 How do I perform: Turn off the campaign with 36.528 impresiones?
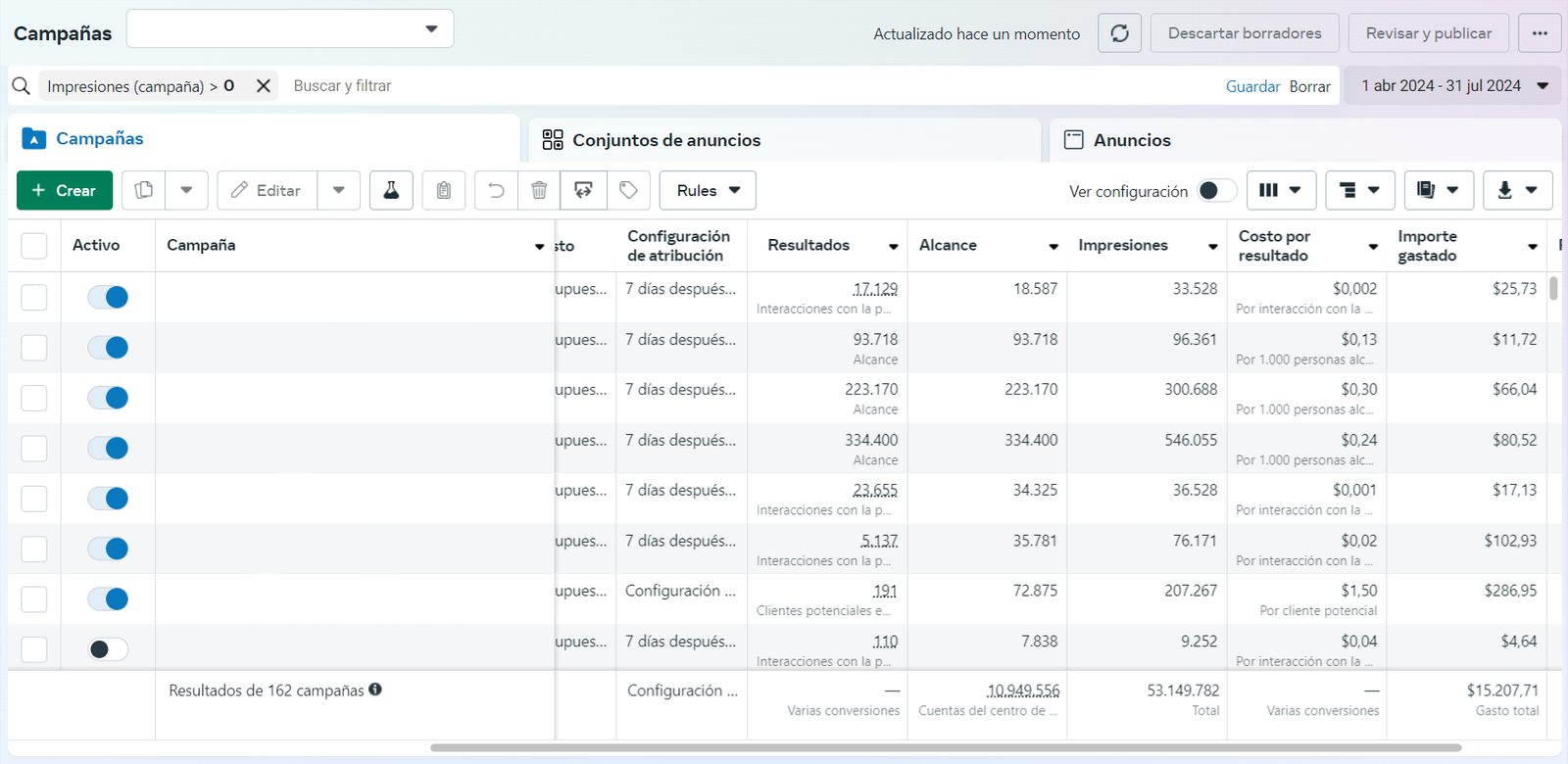[108, 499]
